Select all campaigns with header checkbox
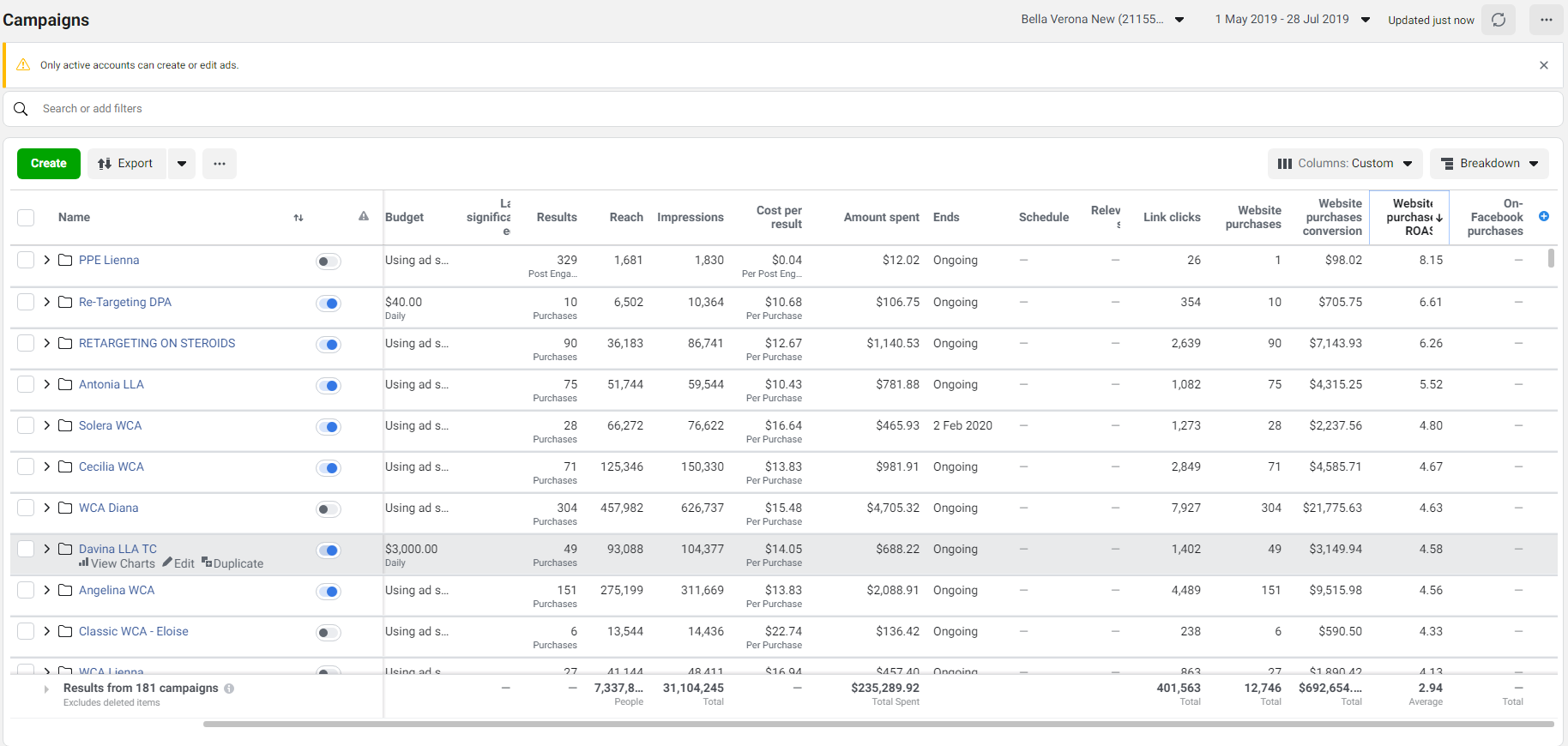This screenshot has width=1568, height=746. pyautogui.click(x=26, y=218)
